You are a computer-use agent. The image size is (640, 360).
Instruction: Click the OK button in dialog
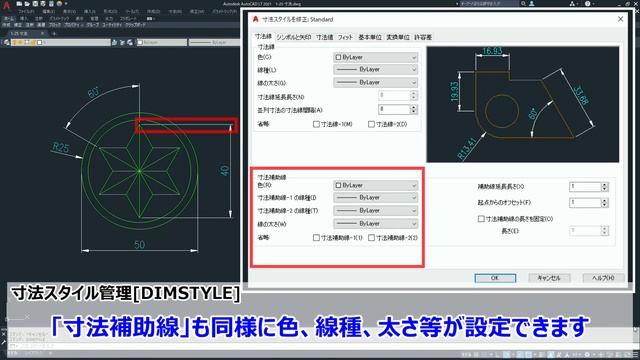tap(495, 278)
